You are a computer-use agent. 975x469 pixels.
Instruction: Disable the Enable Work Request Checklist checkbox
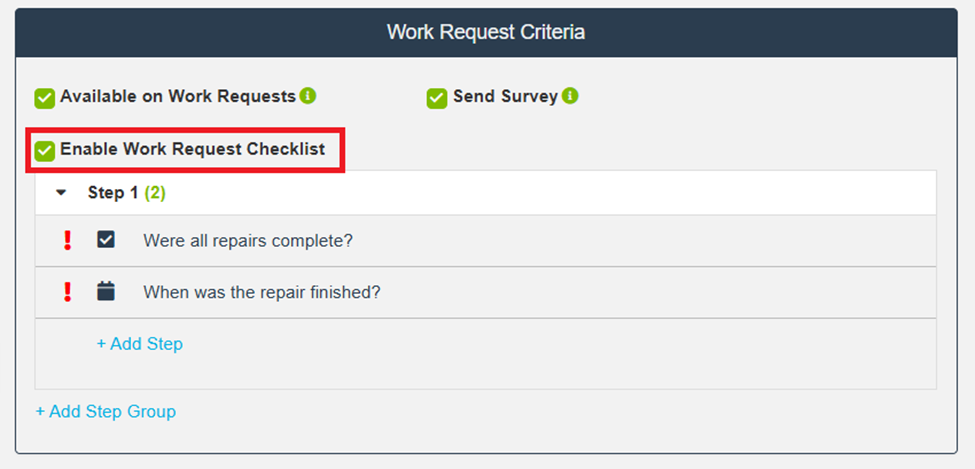[x=45, y=150]
